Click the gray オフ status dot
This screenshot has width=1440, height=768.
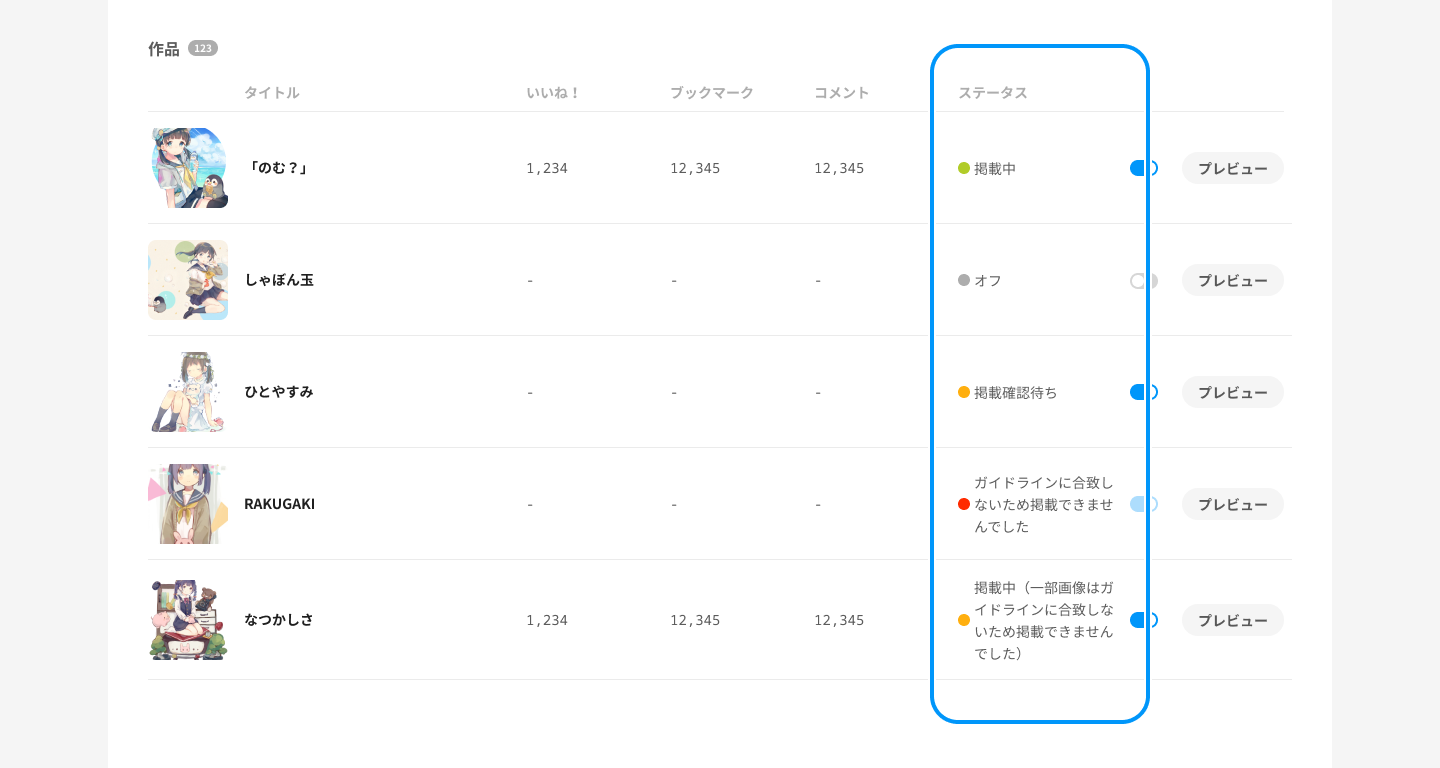(964, 280)
